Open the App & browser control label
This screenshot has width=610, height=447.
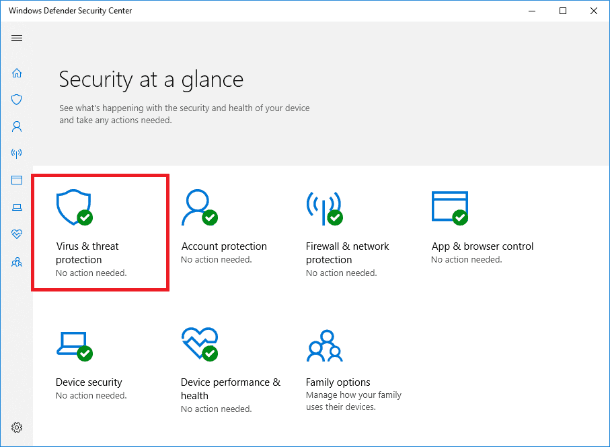click(482, 246)
